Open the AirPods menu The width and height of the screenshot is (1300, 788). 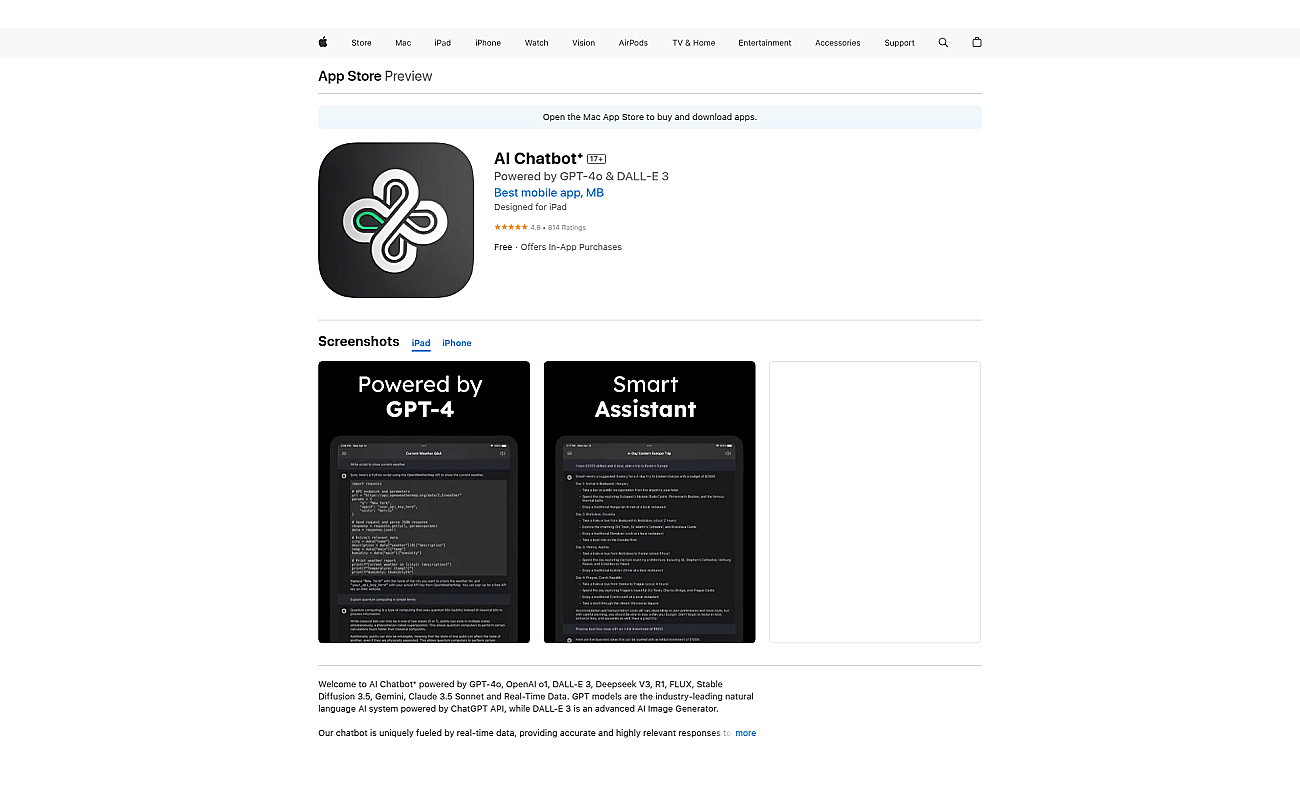point(633,43)
